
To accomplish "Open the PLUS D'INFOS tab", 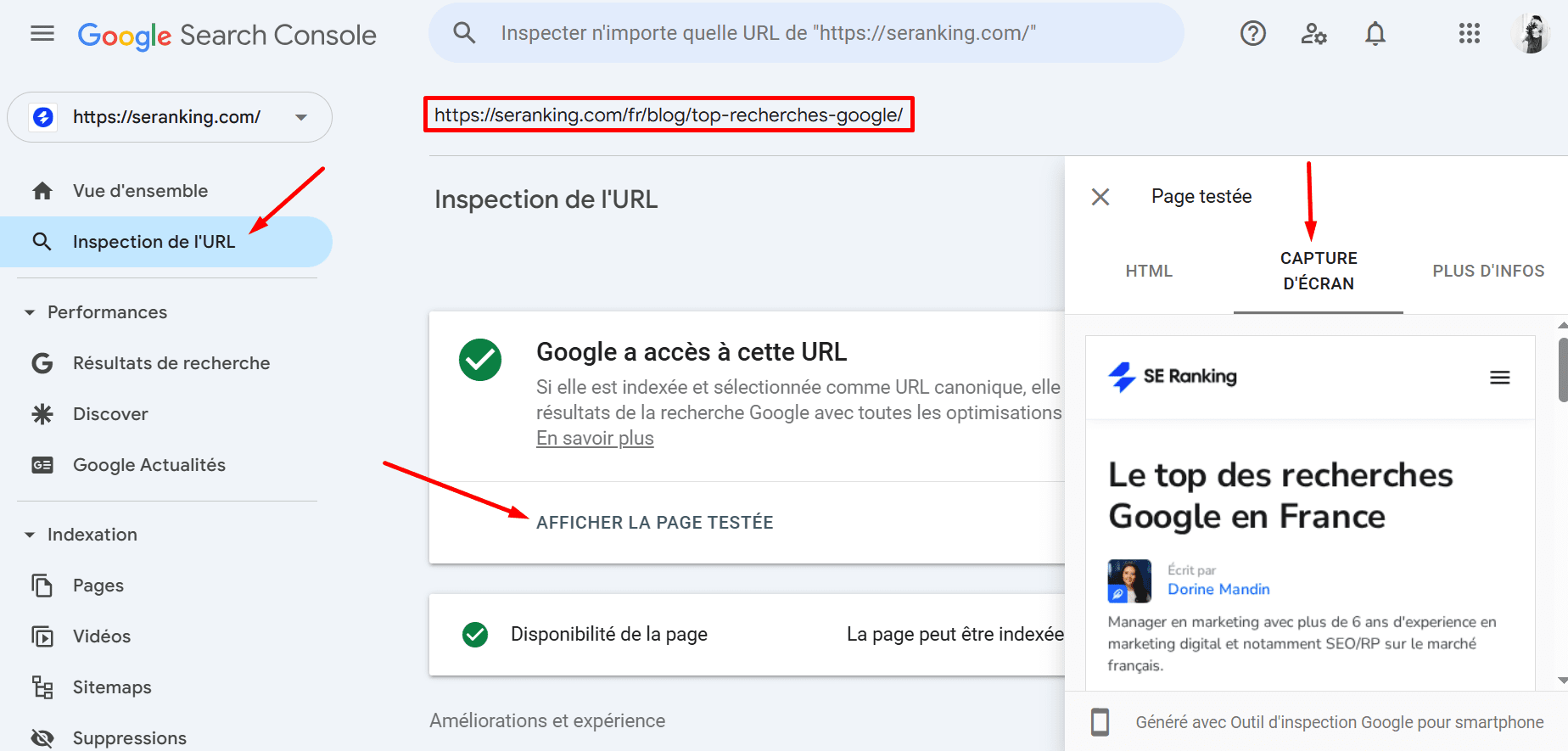I will click(x=1488, y=271).
